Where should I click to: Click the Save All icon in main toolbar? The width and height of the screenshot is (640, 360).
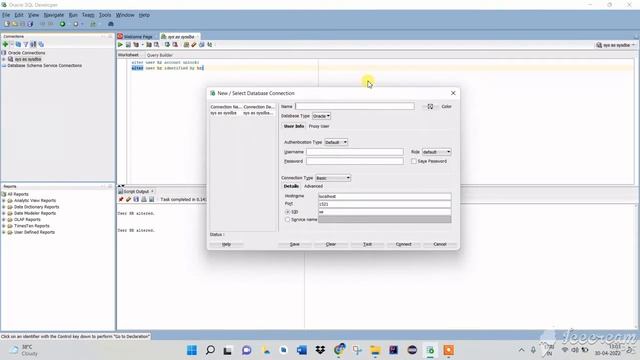tap(30, 24)
